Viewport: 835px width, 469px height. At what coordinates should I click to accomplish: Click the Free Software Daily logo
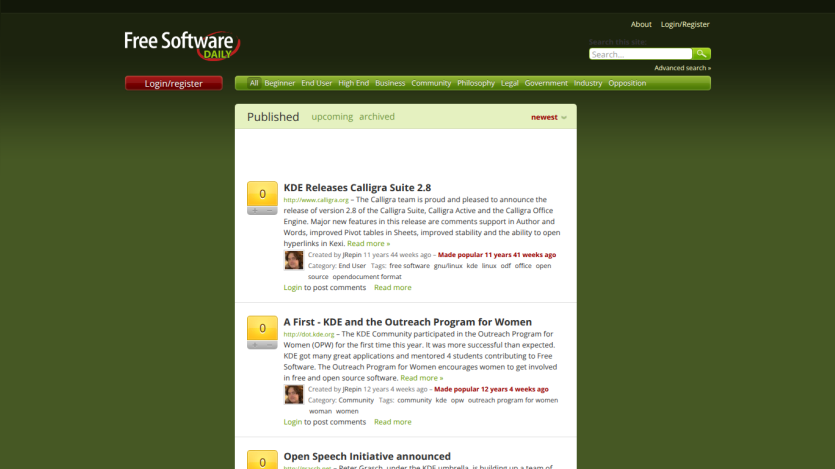click(x=182, y=46)
